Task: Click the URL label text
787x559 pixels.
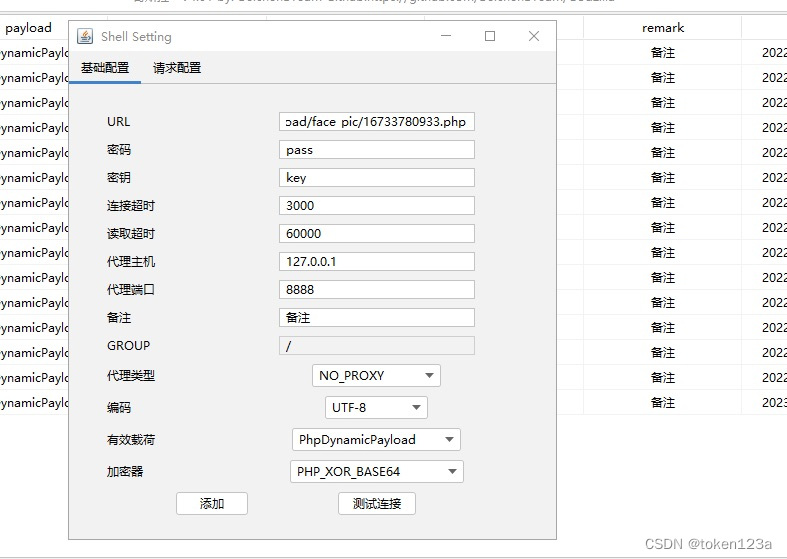Action: 118,121
